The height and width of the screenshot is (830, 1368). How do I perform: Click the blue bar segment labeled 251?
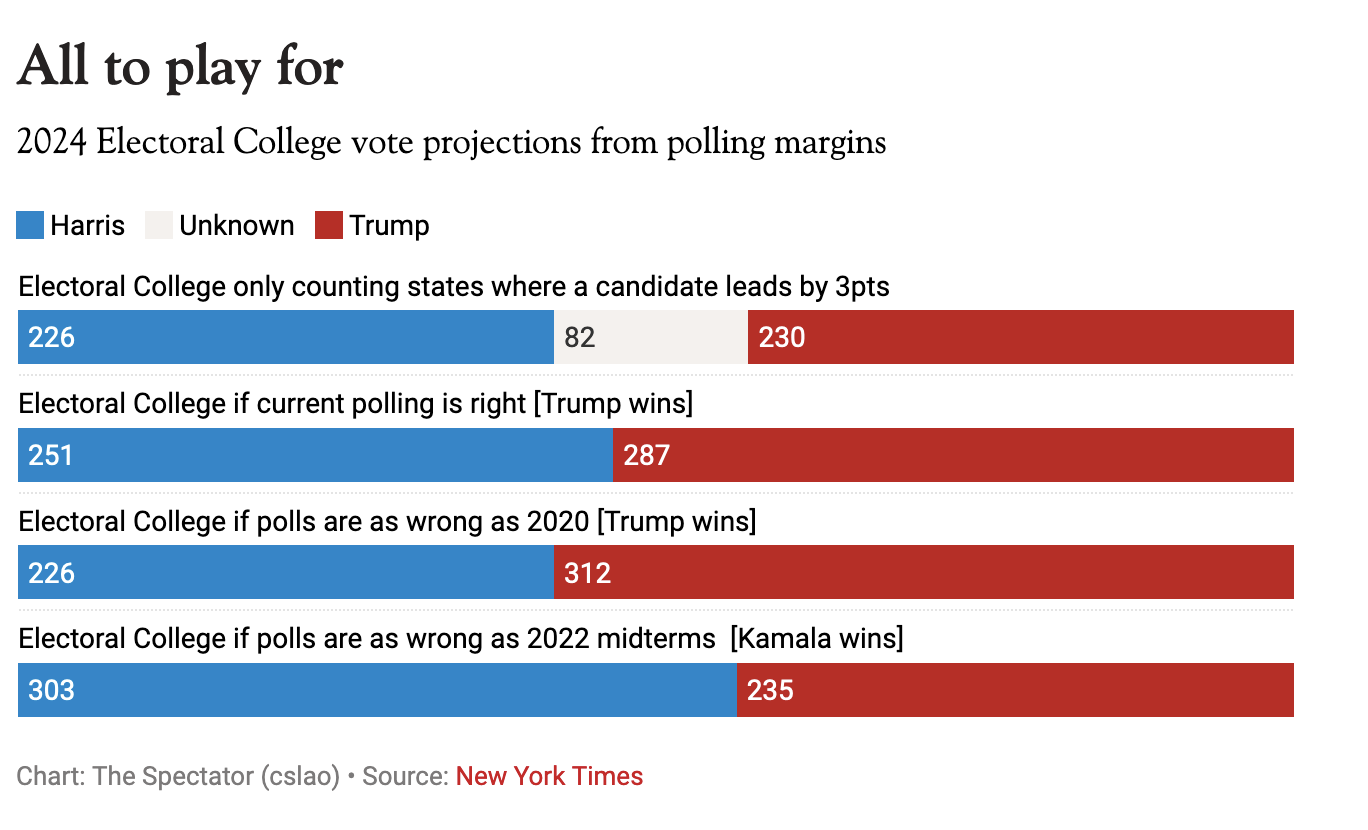(x=315, y=455)
